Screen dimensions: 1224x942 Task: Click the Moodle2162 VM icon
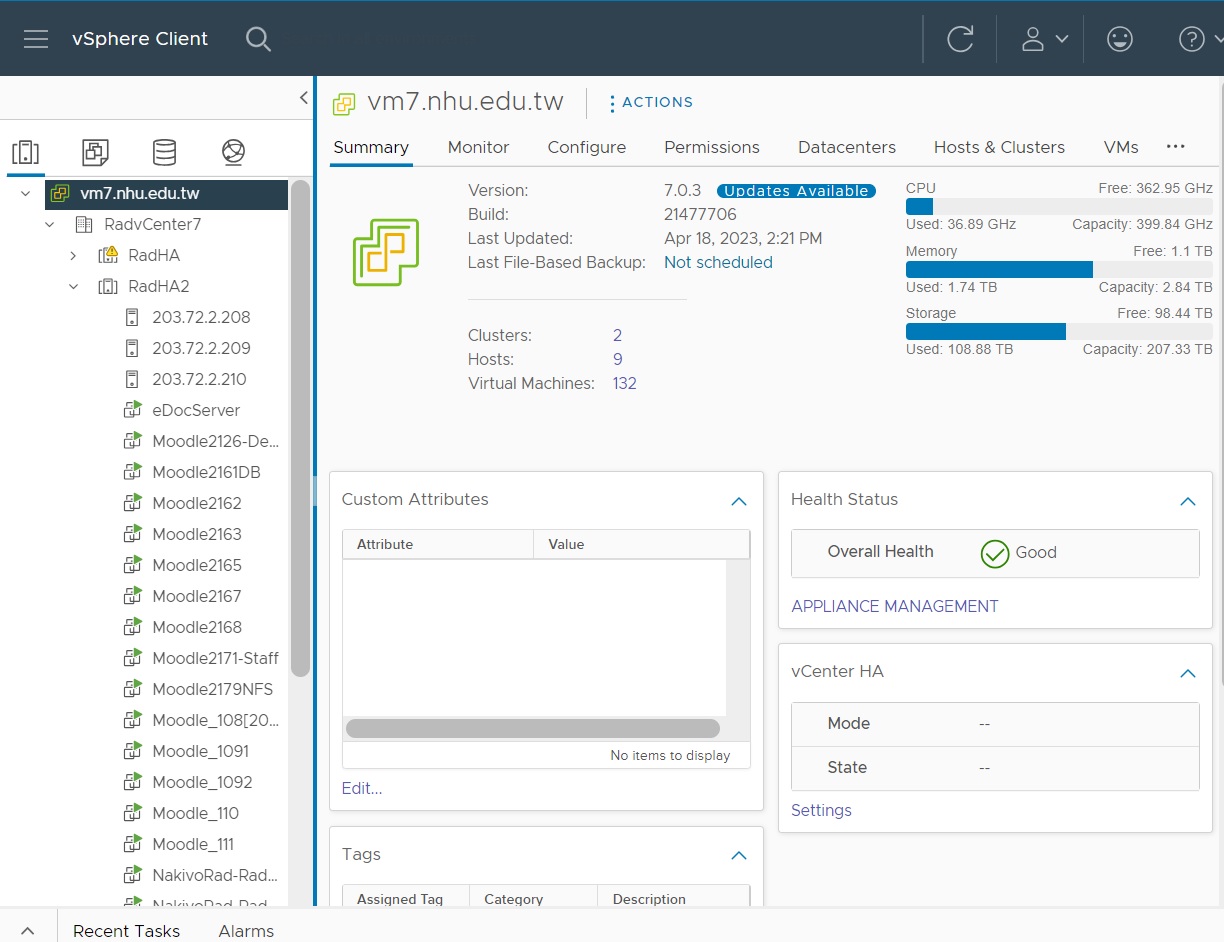coord(132,503)
